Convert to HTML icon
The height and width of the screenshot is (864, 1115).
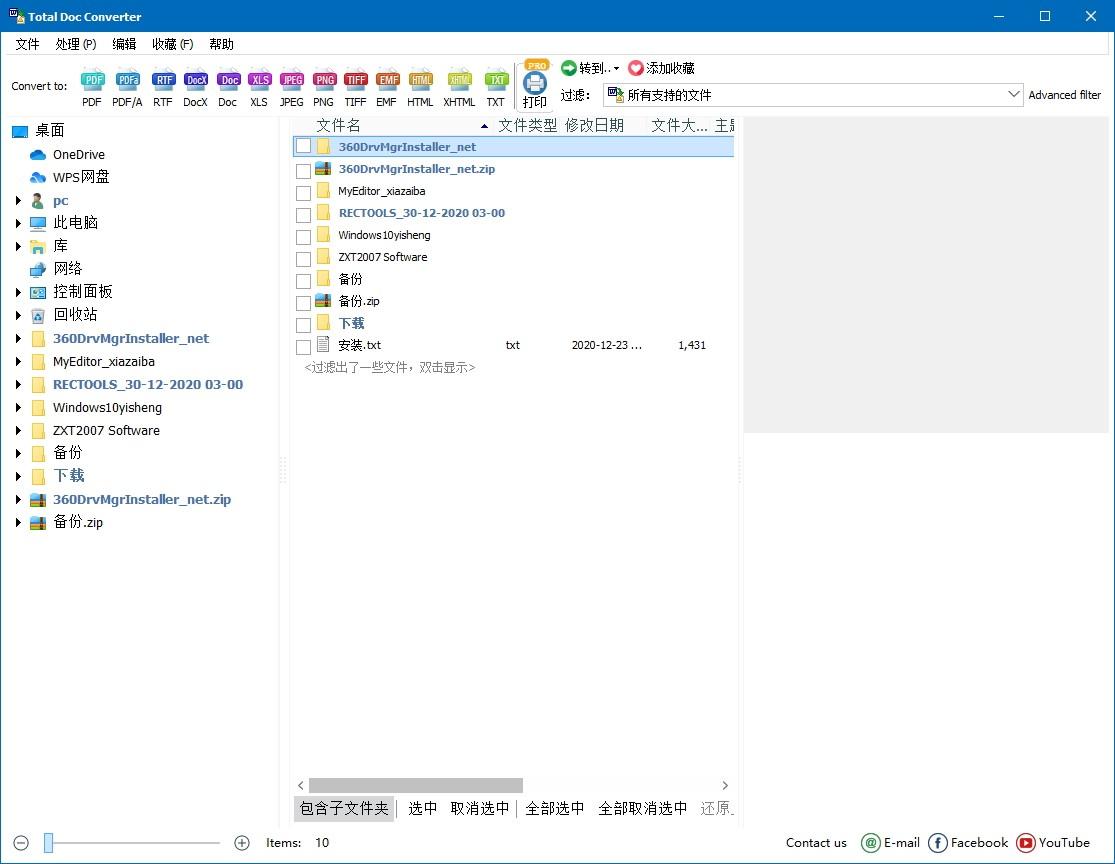tap(421, 80)
